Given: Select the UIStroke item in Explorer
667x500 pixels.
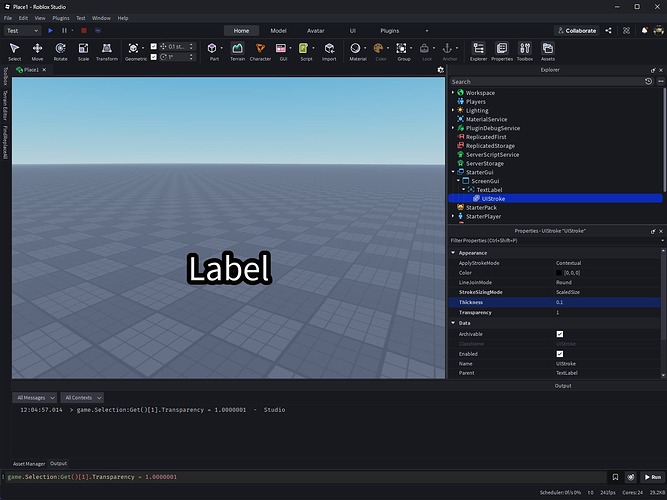Looking at the screenshot, I should coord(556,199).
